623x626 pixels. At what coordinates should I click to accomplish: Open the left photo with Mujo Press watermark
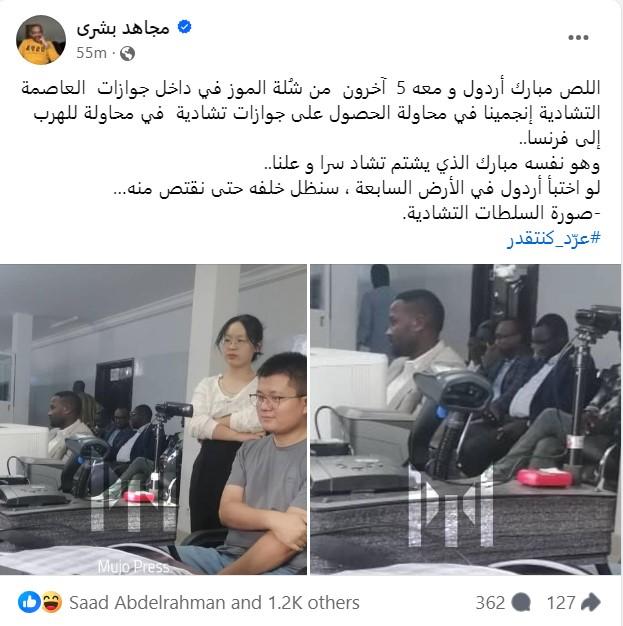153,419
